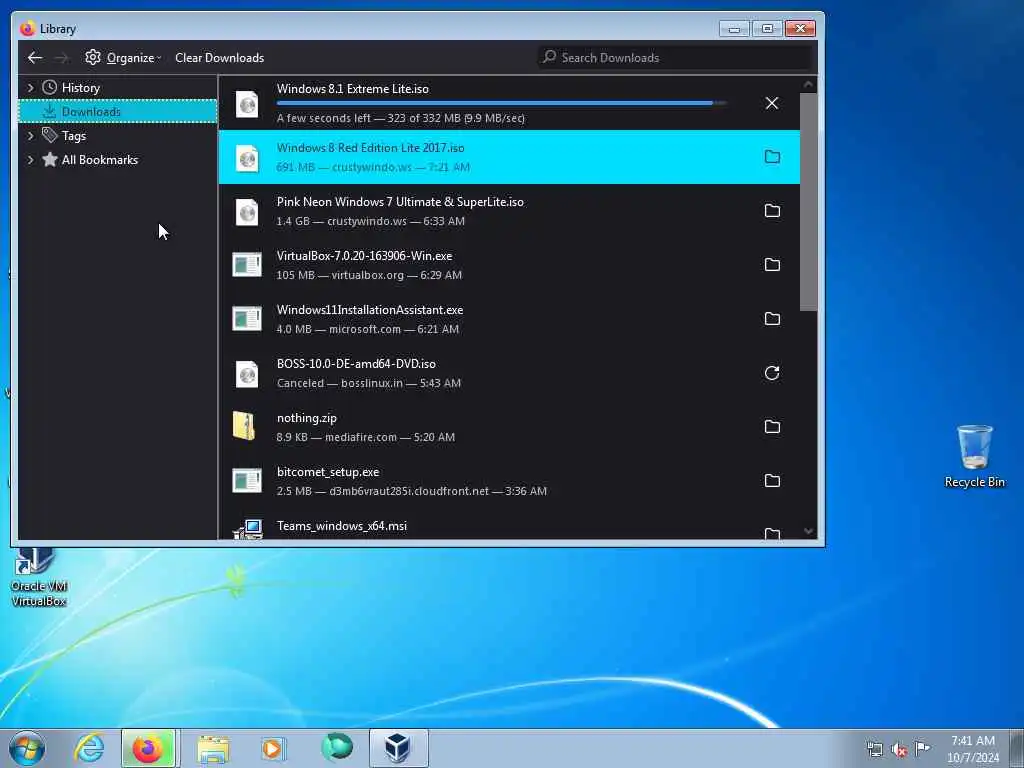Viewport: 1024px width, 768px height.
Task: Select the History entry in sidebar
Action: (x=80, y=88)
